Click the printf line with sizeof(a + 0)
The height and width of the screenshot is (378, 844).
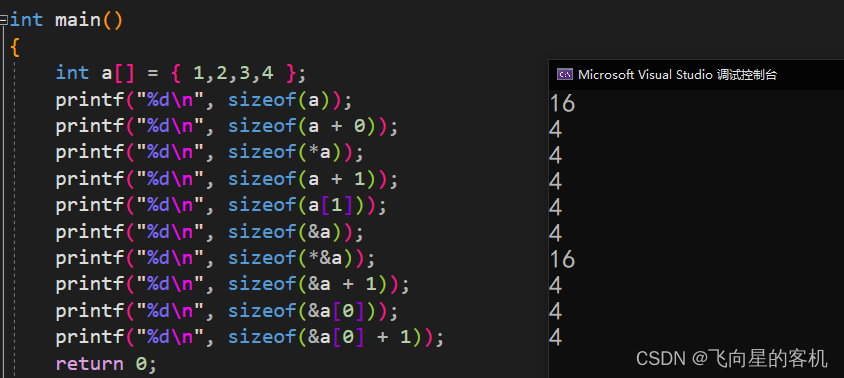click(227, 126)
